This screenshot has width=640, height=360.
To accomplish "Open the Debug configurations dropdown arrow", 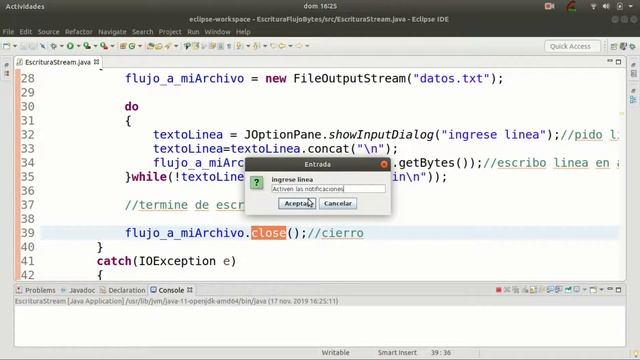I will (61, 46).
